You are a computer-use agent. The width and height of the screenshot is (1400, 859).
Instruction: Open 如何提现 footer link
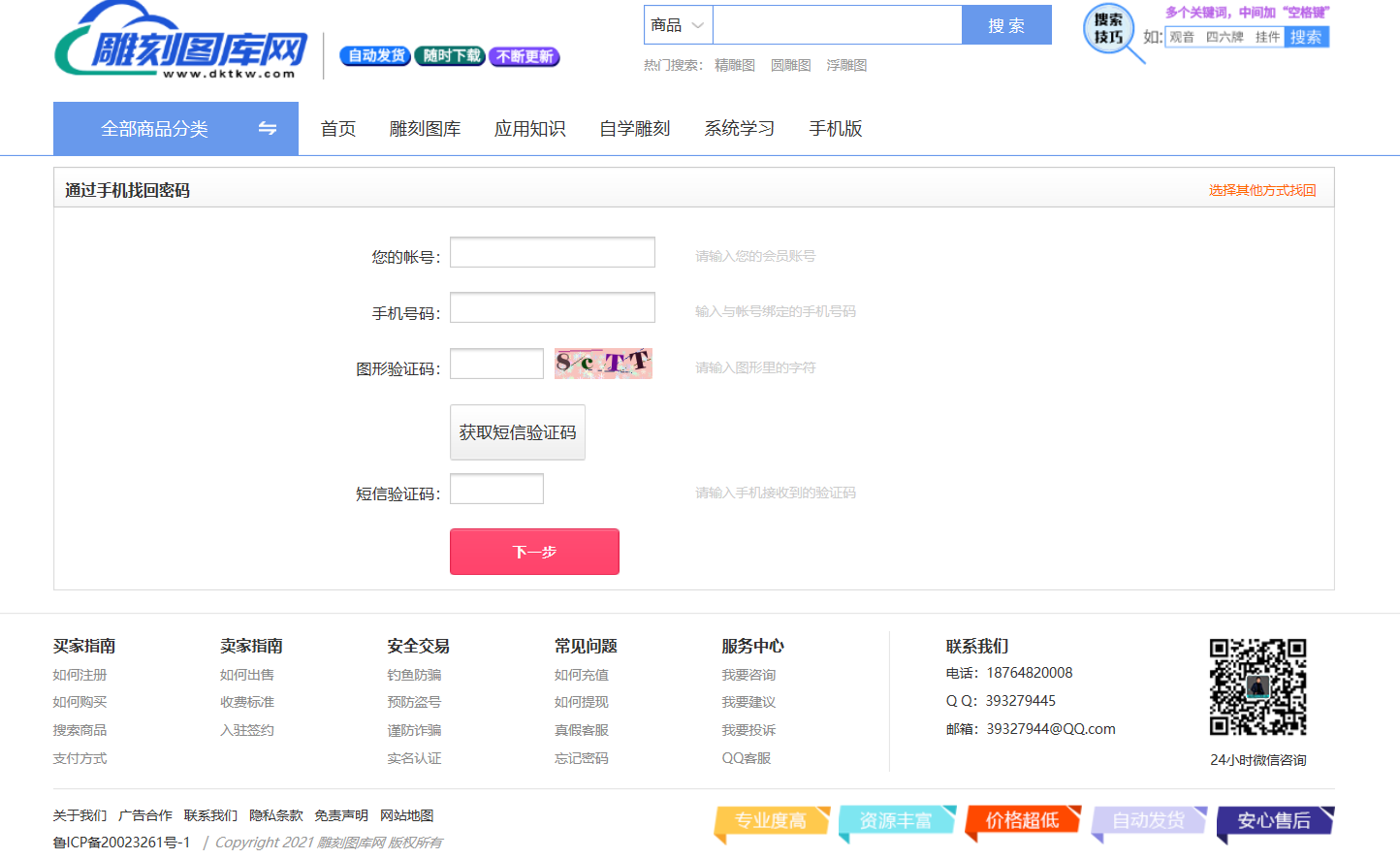(582, 702)
